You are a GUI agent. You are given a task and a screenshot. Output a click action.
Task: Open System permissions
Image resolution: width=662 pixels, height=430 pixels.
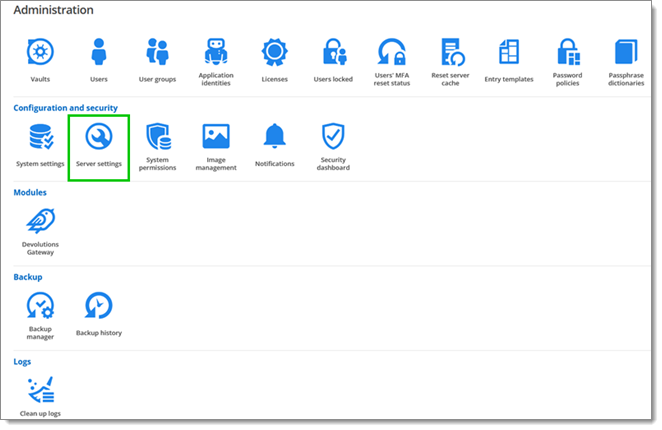click(x=158, y=137)
